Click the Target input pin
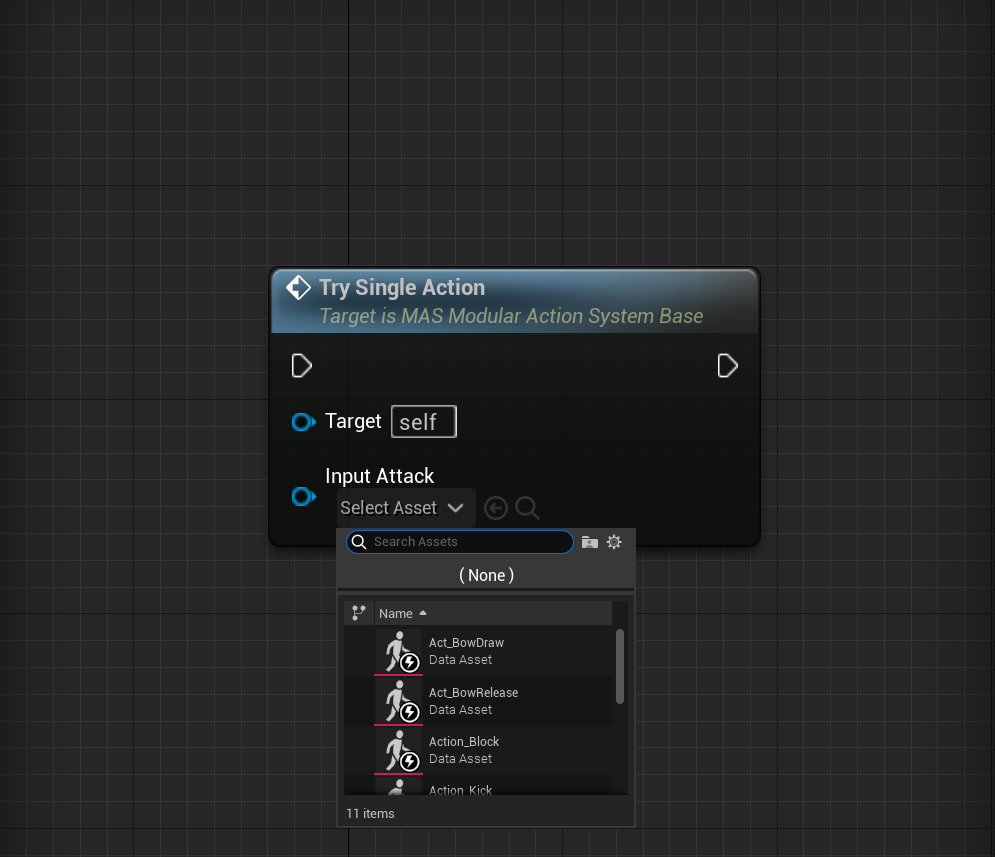The height and width of the screenshot is (857, 995). (303, 421)
